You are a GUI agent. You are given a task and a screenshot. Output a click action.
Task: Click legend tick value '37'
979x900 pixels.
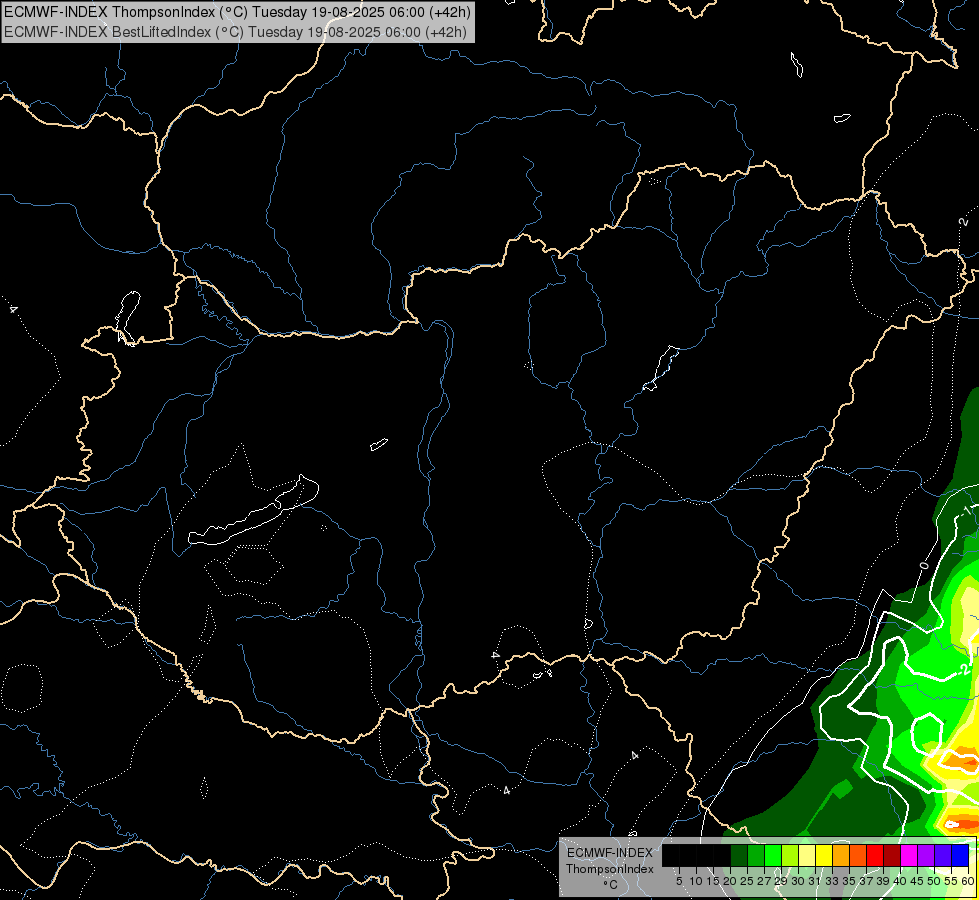coord(867,881)
